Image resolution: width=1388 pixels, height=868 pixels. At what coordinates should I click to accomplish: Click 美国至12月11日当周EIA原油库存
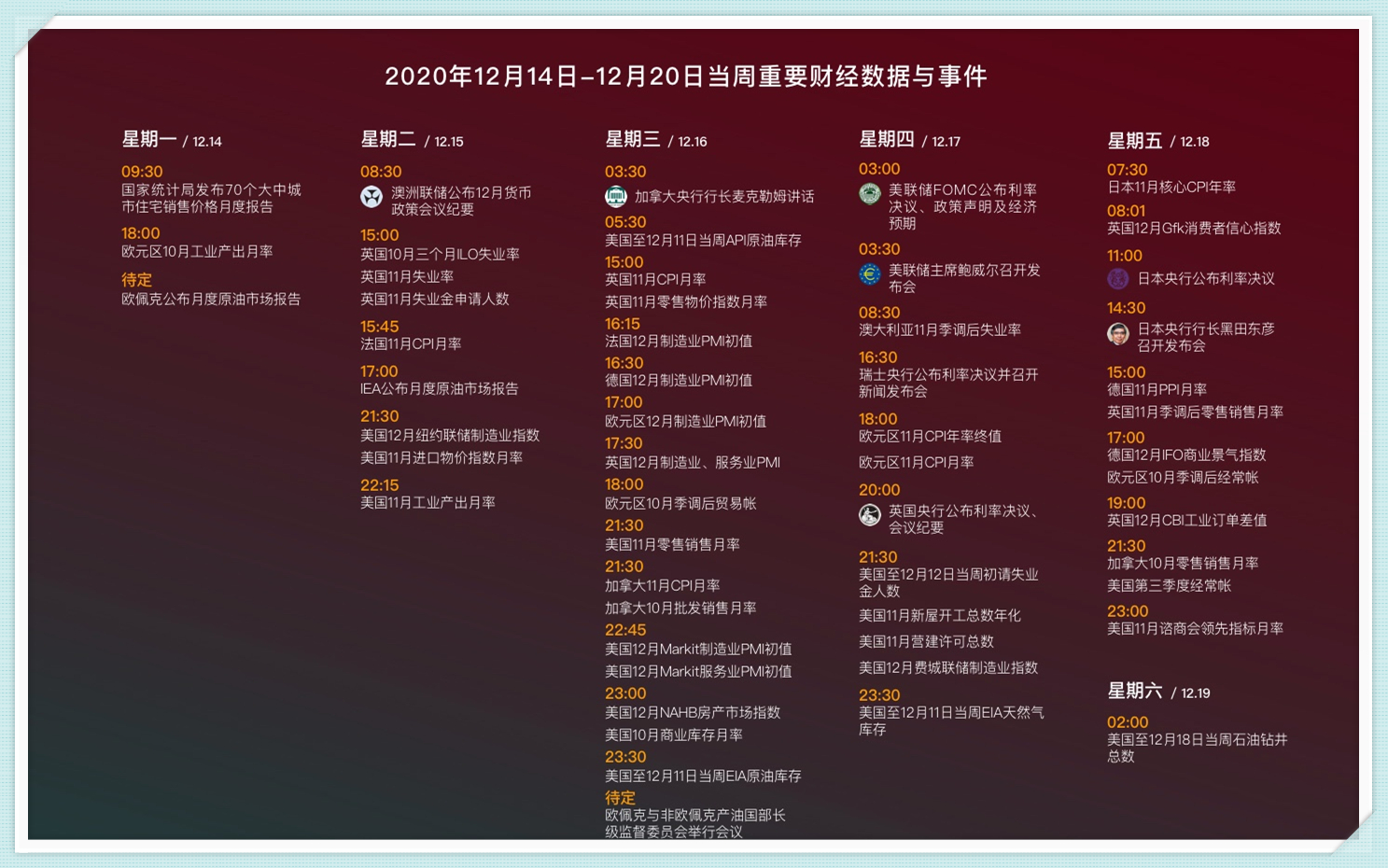click(x=703, y=776)
